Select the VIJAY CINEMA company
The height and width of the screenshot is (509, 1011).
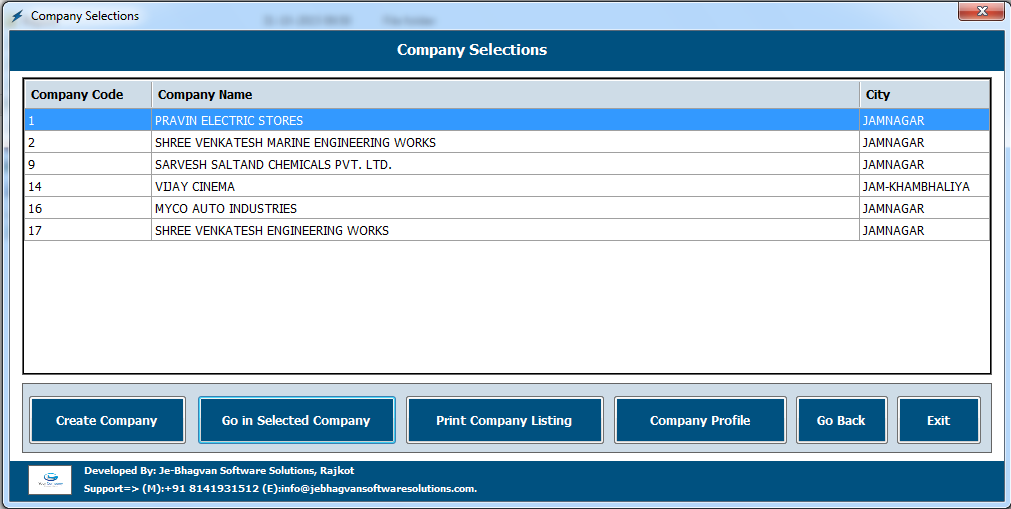click(x=506, y=186)
